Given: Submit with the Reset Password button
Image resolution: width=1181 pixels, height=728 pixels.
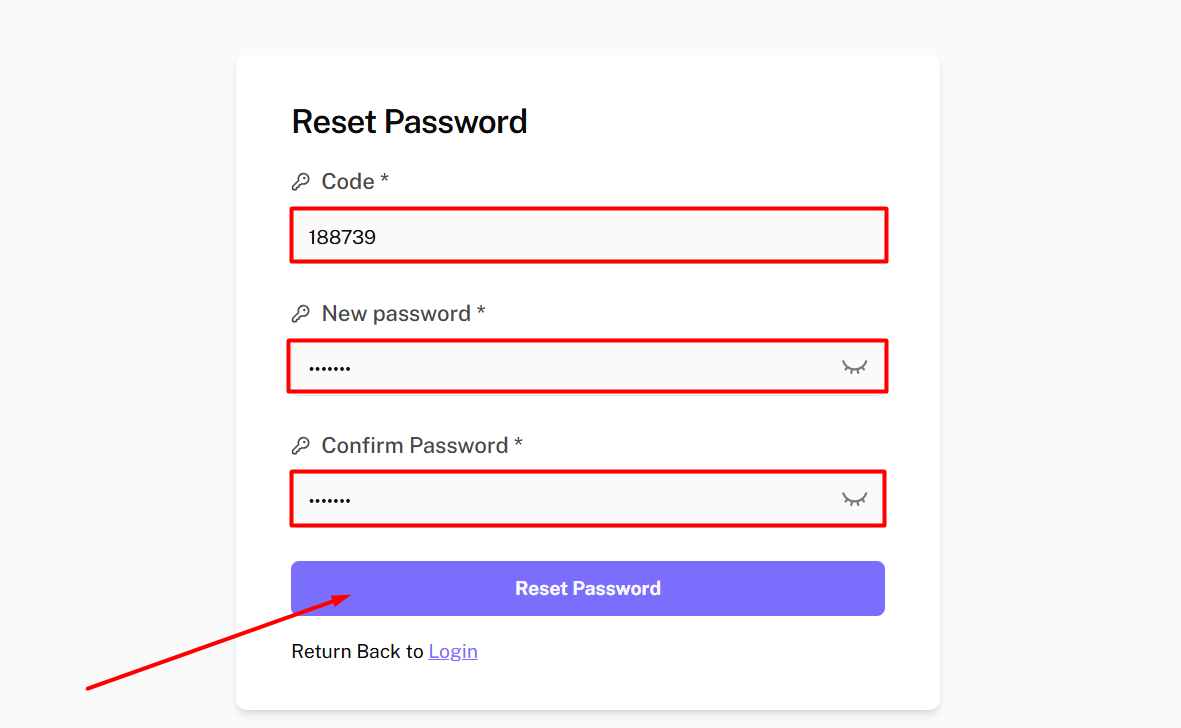Looking at the screenshot, I should pos(588,588).
